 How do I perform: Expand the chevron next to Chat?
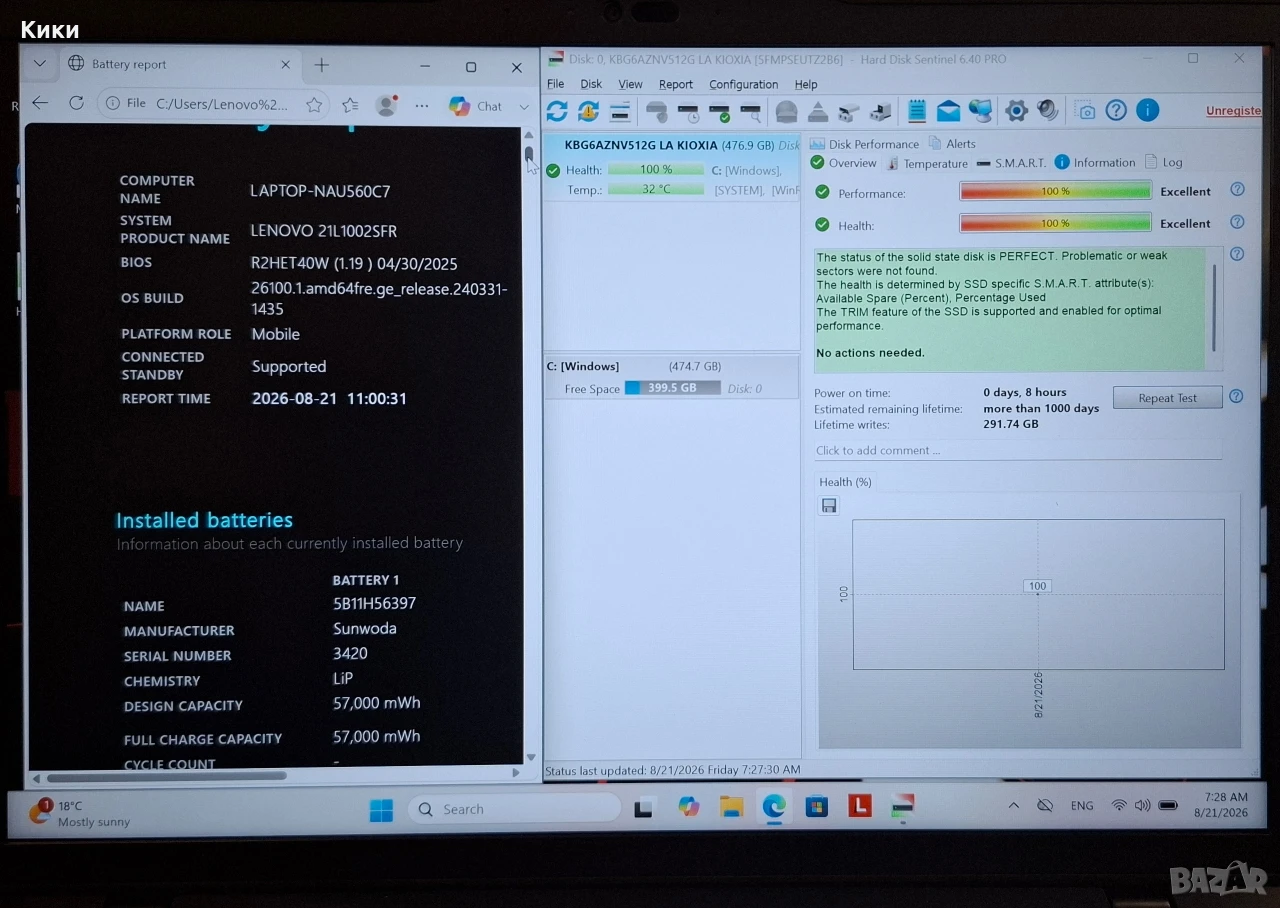point(524,106)
